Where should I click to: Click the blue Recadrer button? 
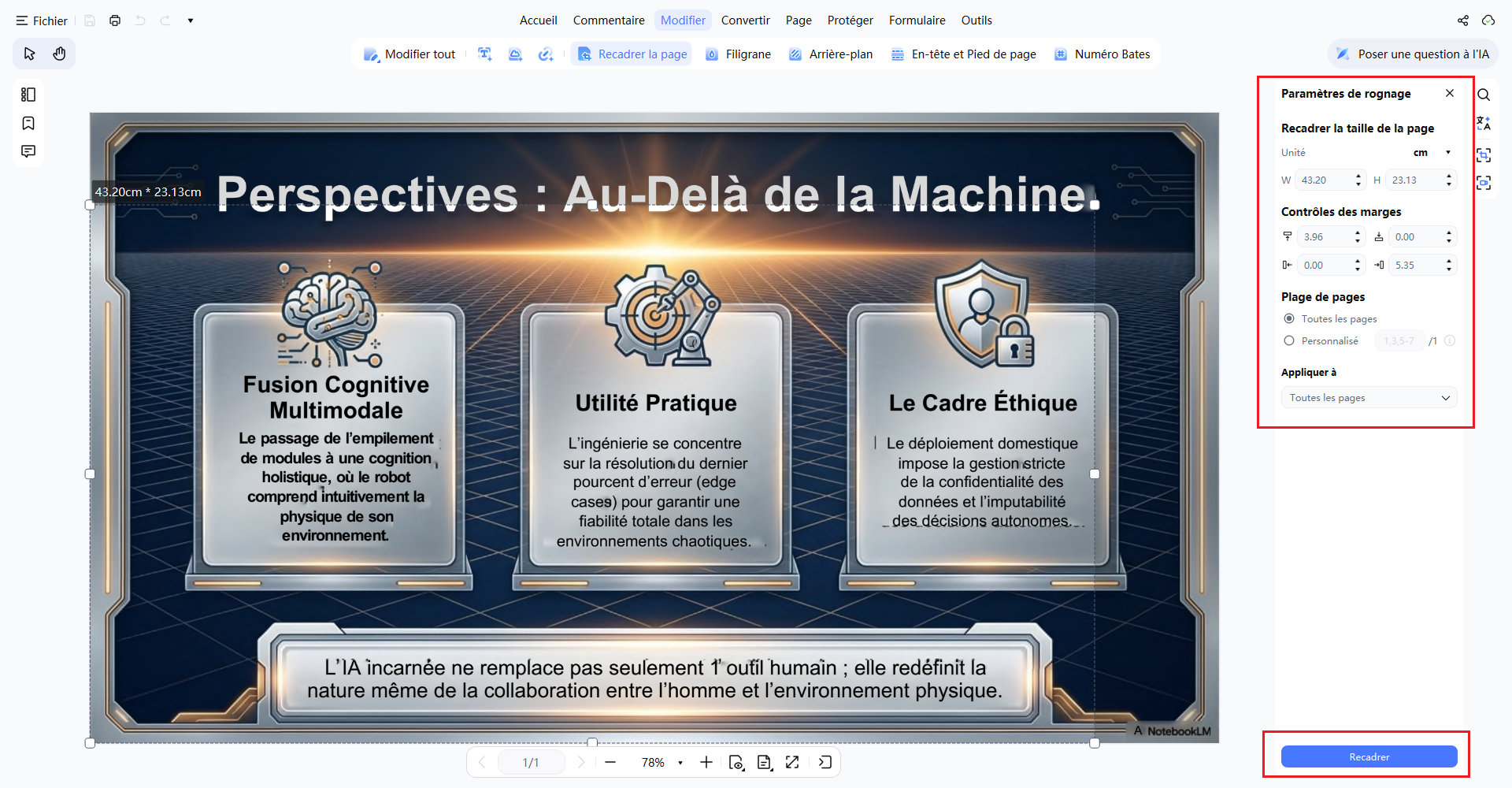pos(1369,756)
